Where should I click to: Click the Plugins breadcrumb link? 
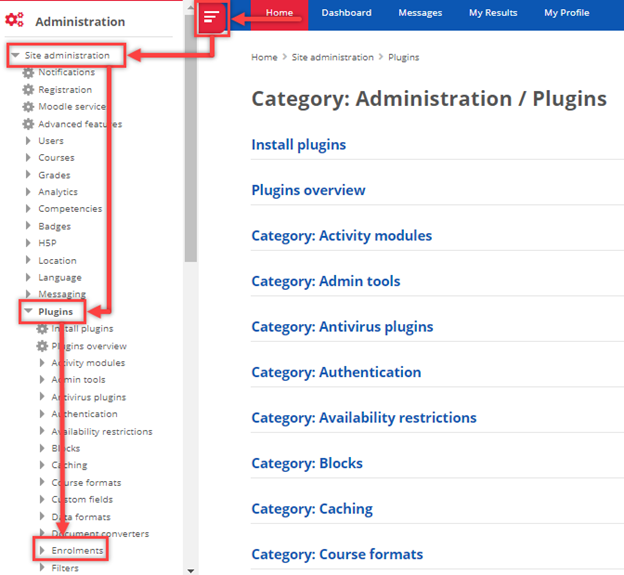404,57
